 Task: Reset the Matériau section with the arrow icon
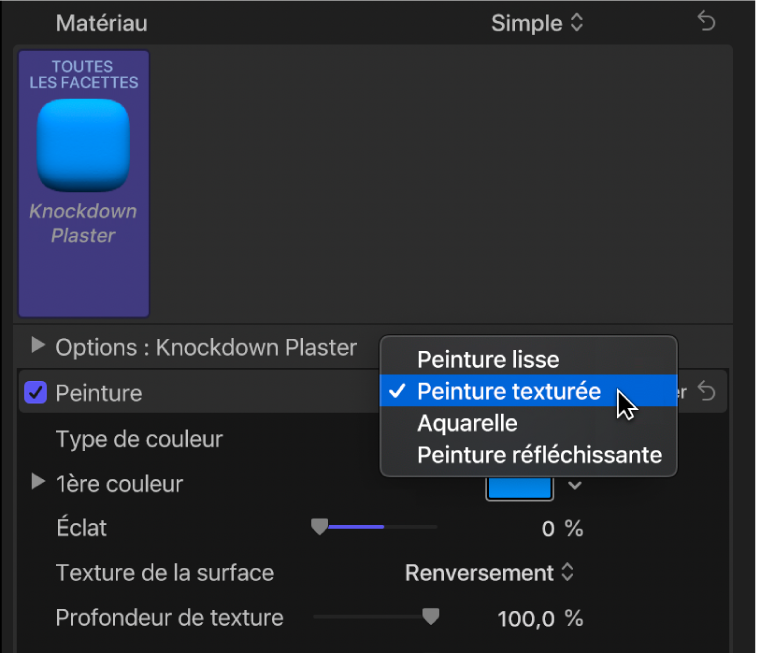(x=707, y=23)
